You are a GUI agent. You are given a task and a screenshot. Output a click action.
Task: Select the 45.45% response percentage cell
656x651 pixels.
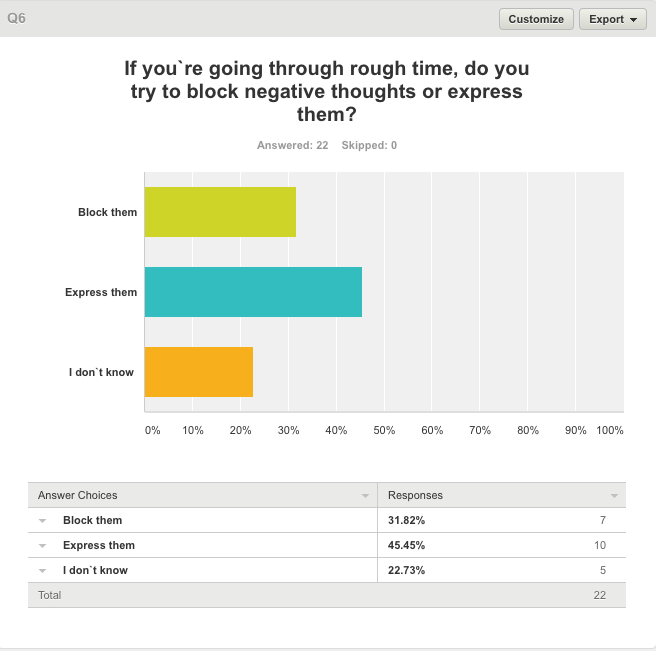coord(405,546)
